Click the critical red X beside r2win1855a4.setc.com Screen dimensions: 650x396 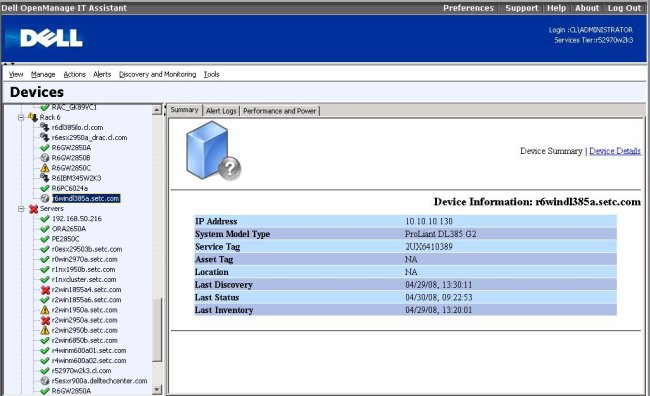click(x=45, y=290)
